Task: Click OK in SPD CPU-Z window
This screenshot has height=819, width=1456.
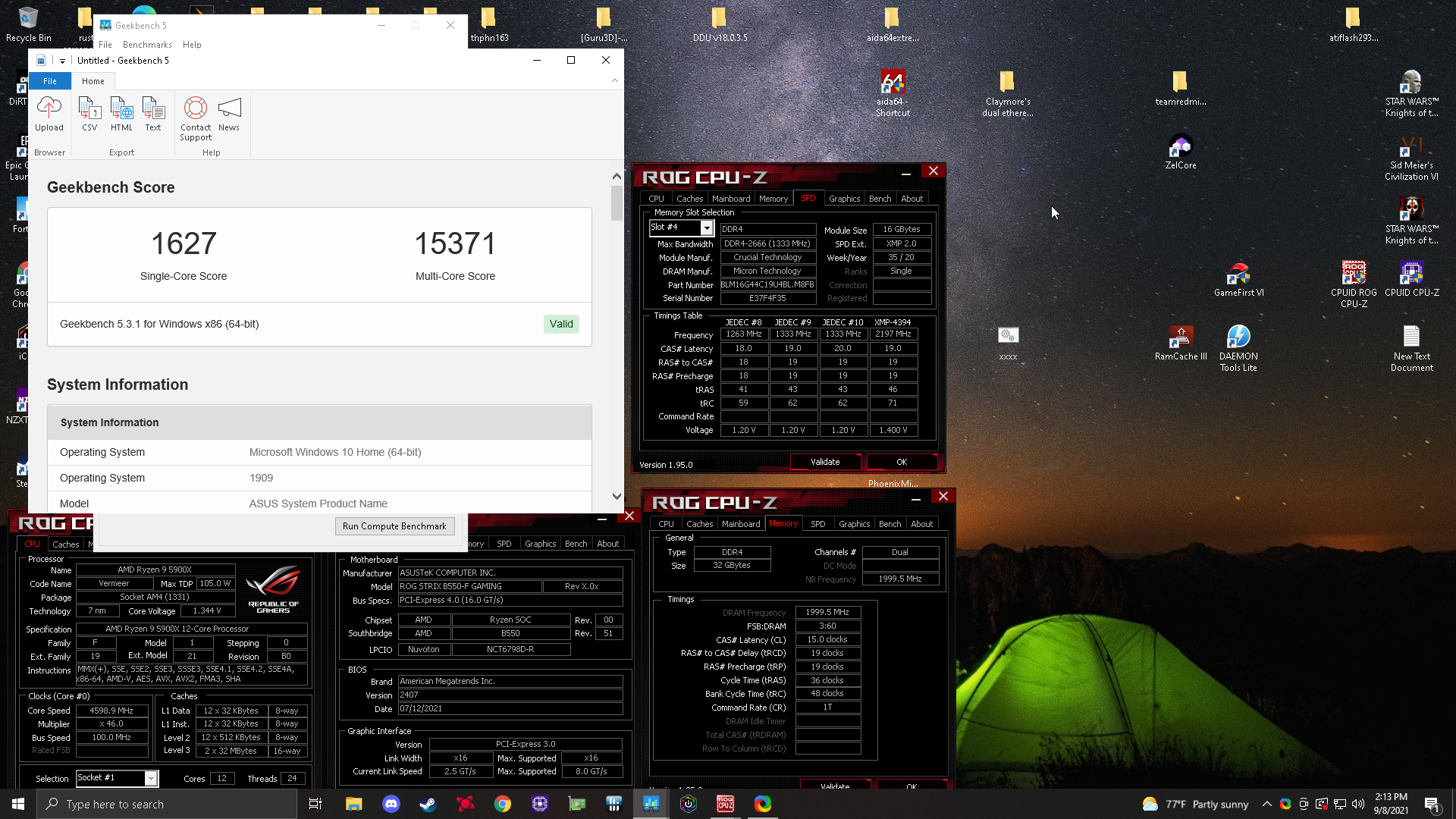Action: coord(902,462)
